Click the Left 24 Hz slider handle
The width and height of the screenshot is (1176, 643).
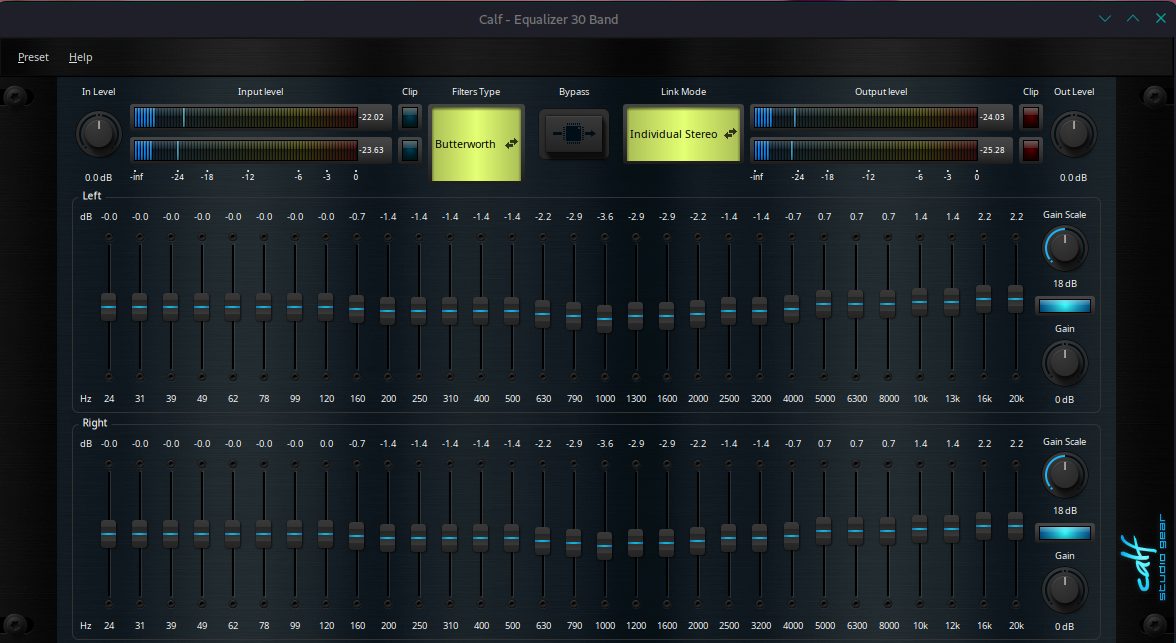(109, 307)
